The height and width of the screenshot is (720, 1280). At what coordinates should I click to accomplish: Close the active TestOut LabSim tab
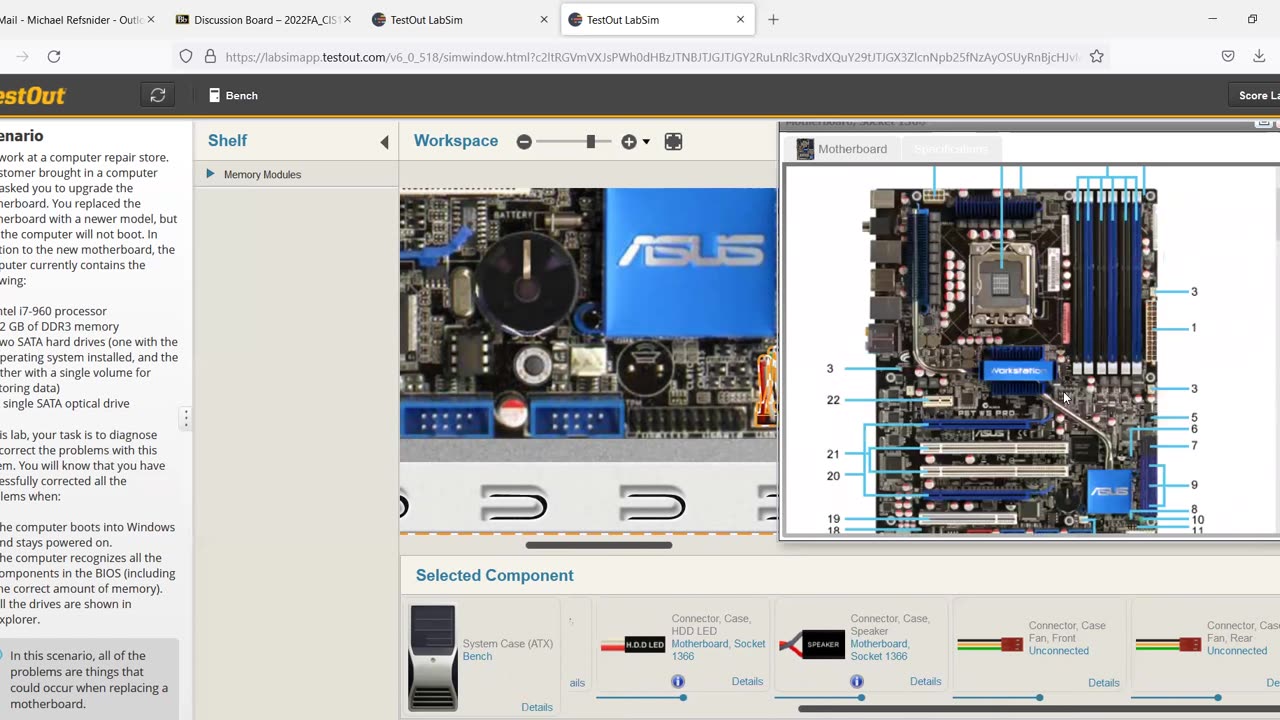pos(740,19)
